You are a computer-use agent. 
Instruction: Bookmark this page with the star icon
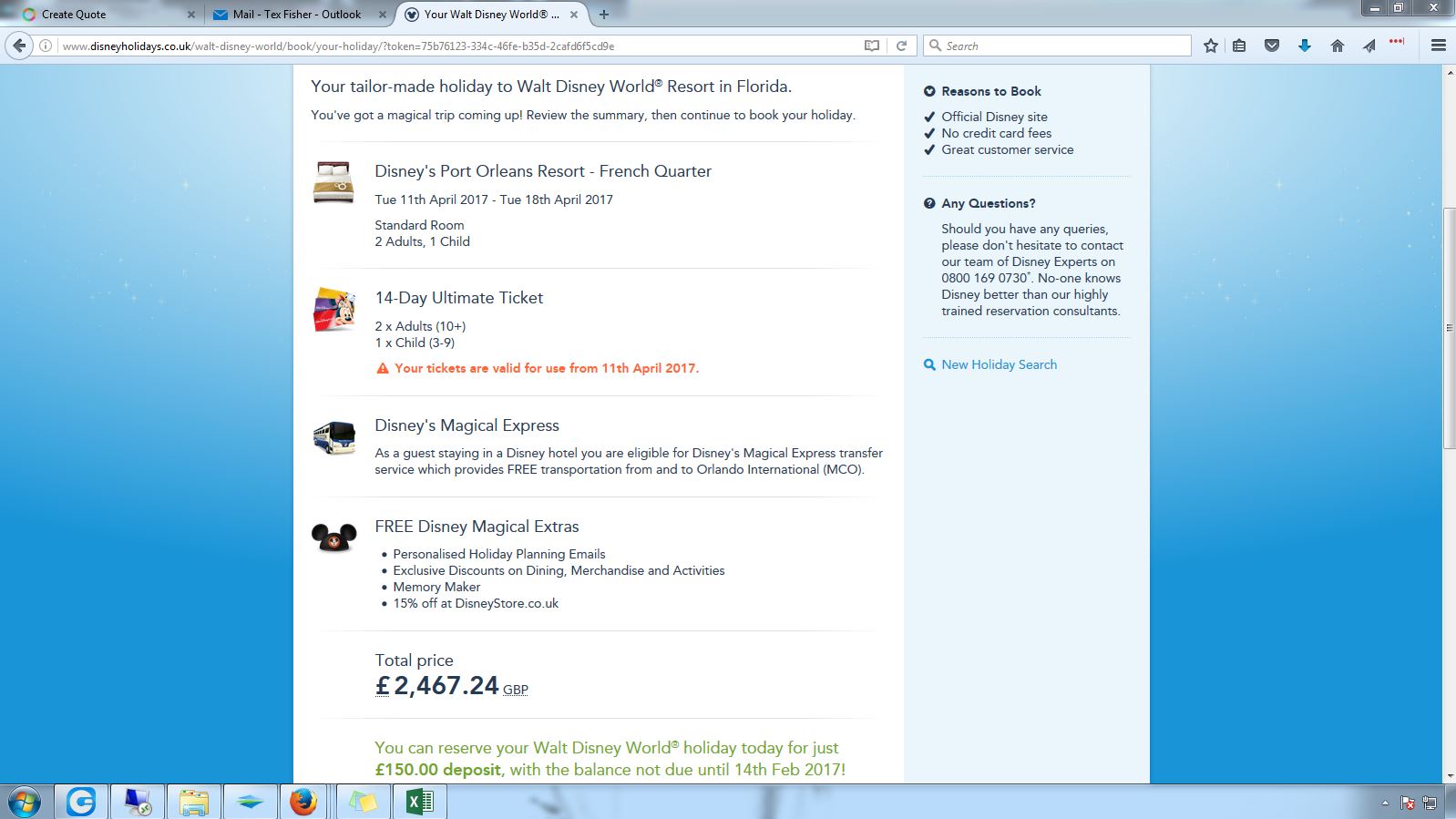[x=1210, y=46]
